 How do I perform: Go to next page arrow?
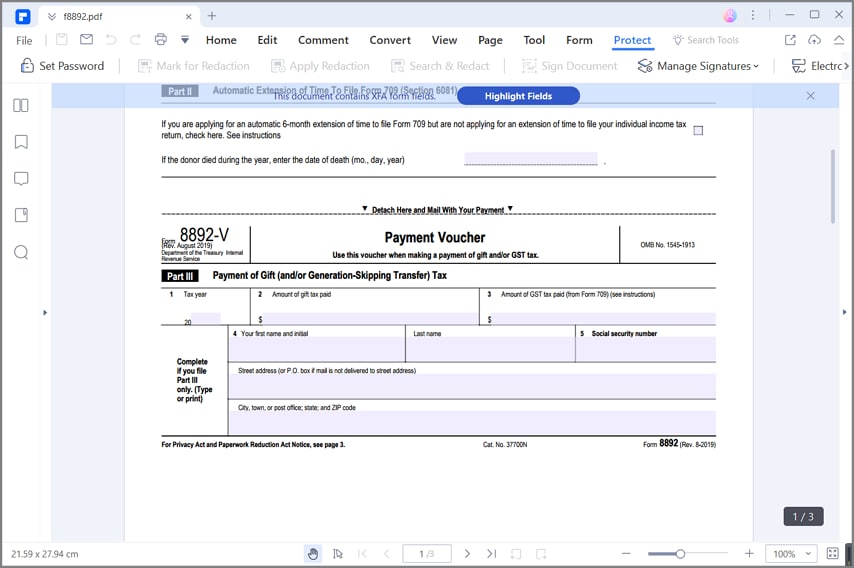467,554
